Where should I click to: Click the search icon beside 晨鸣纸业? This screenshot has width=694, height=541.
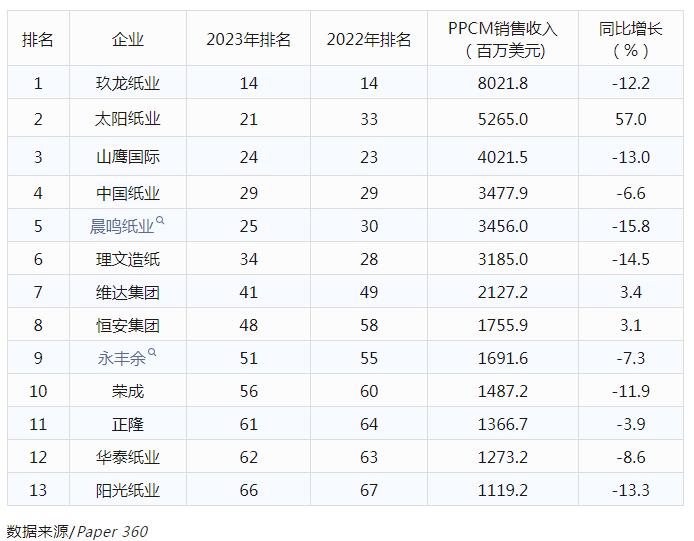(x=160, y=222)
